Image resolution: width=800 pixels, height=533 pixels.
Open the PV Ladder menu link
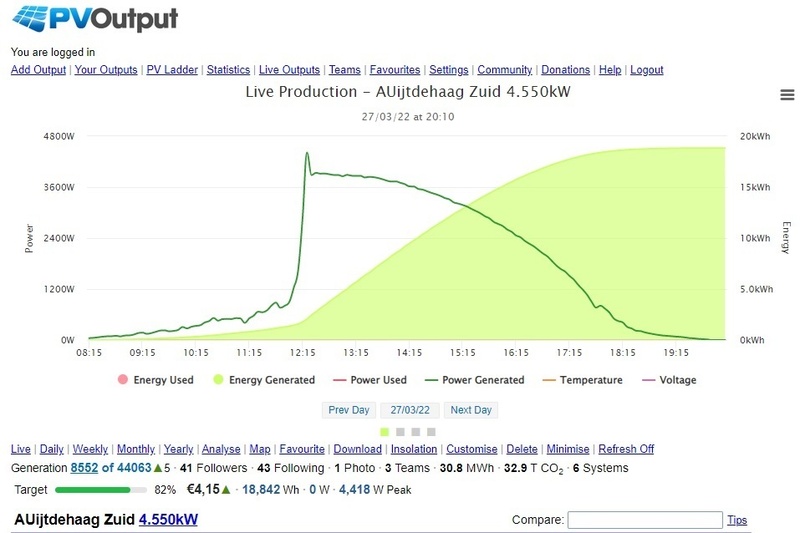click(x=171, y=70)
